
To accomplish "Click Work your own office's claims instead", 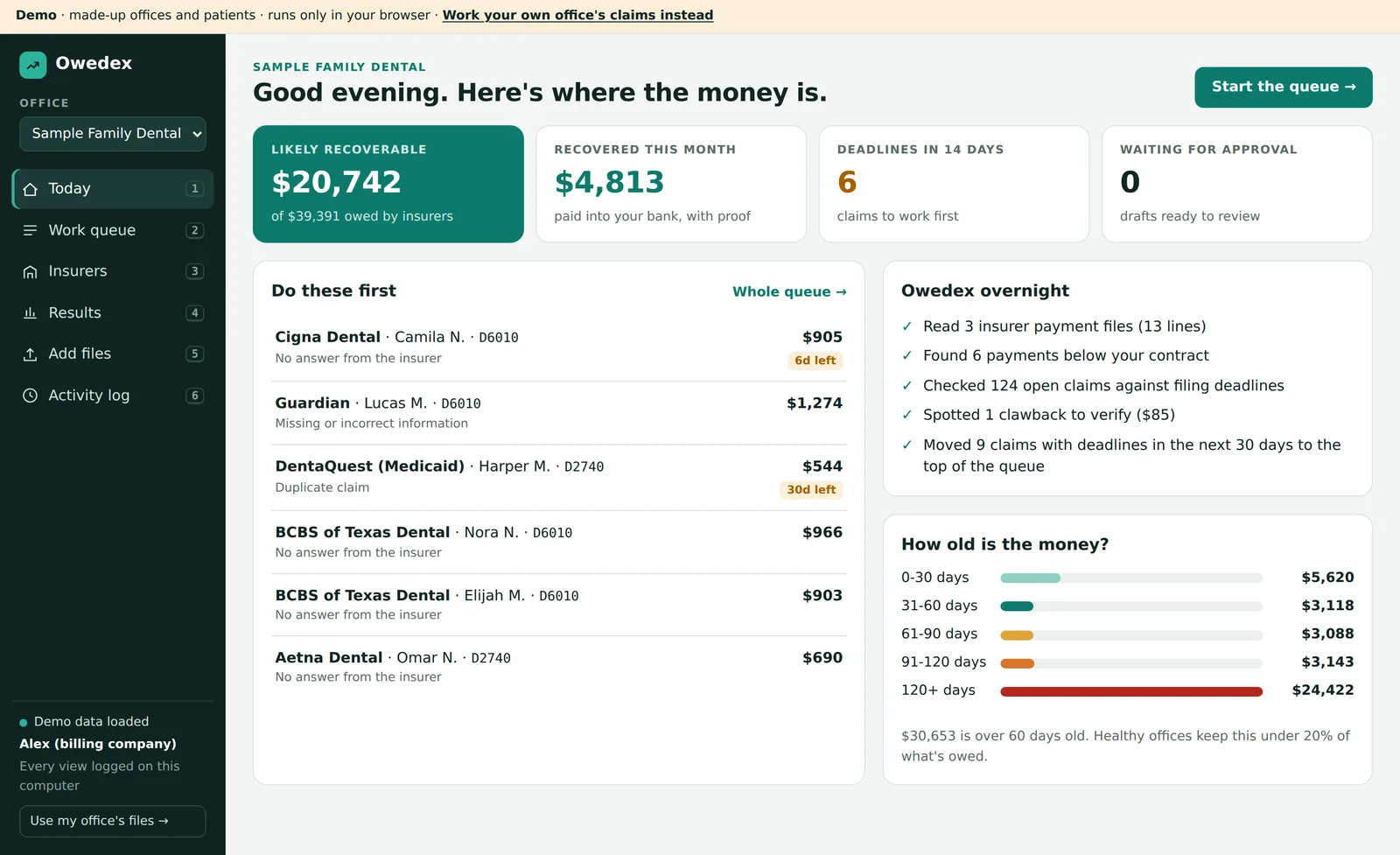I will point(577,15).
